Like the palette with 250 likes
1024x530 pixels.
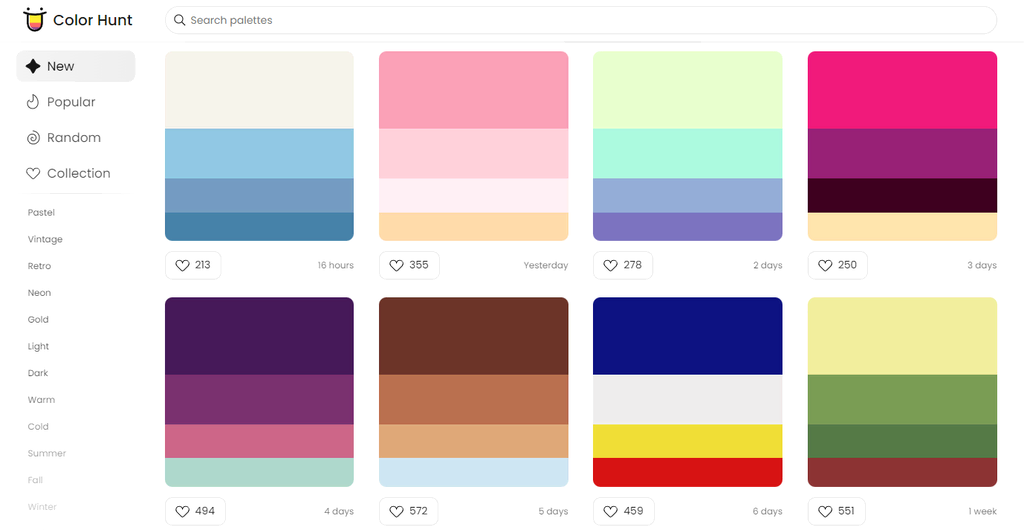(x=837, y=265)
